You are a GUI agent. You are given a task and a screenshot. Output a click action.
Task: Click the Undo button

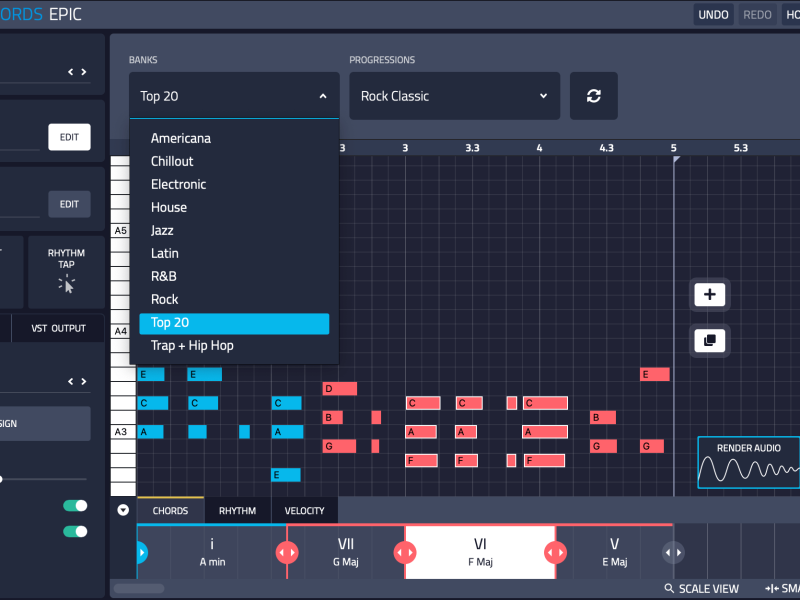pyautogui.click(x=713, y=14)
